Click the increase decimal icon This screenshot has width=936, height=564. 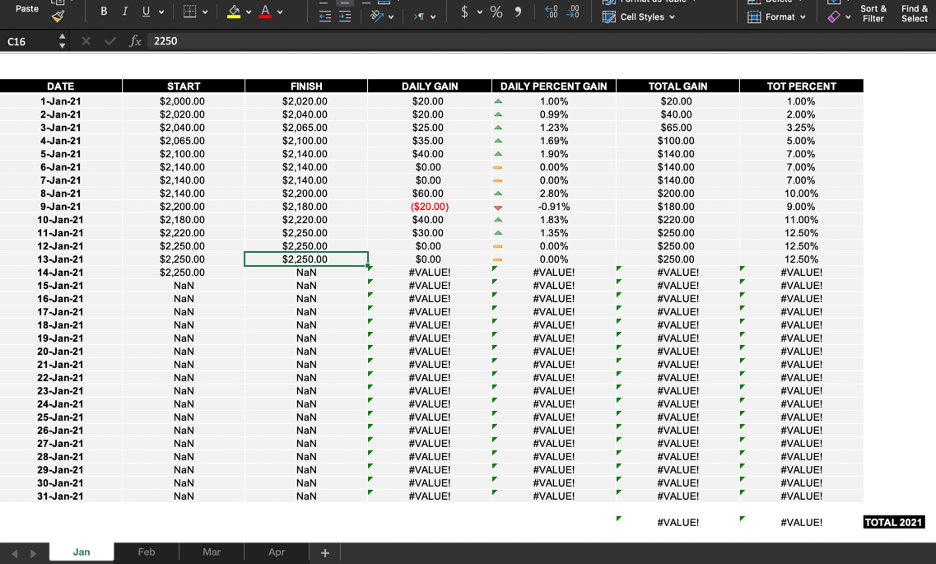(552, 11)
